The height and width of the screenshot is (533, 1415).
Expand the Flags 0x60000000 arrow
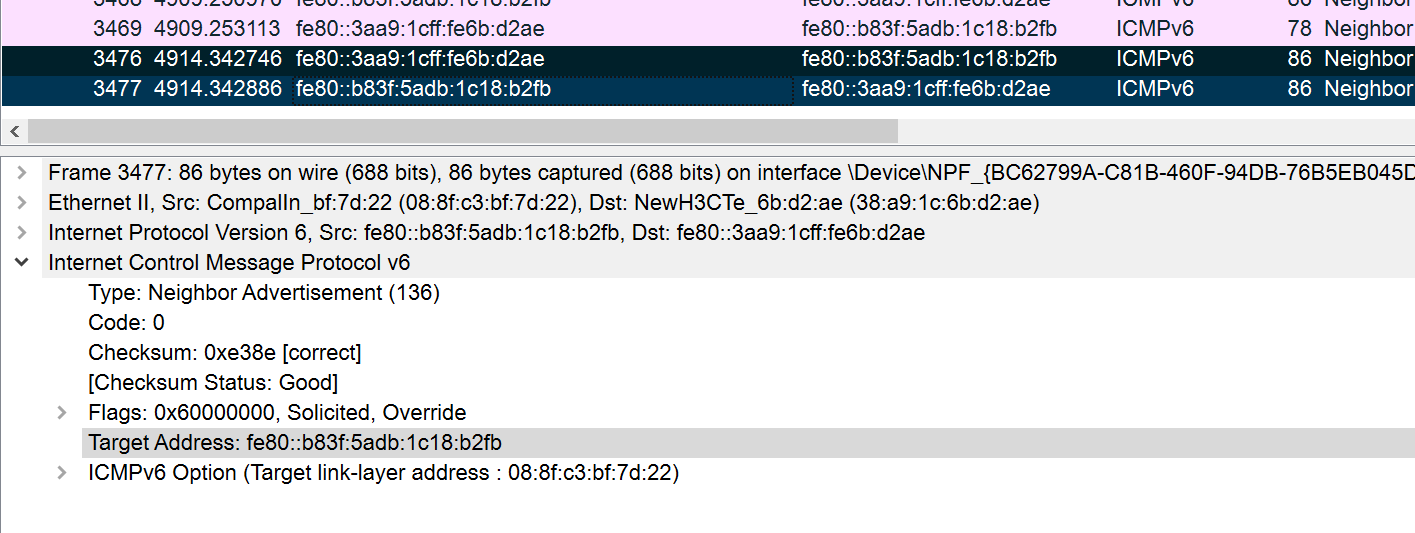click(62, 413)
